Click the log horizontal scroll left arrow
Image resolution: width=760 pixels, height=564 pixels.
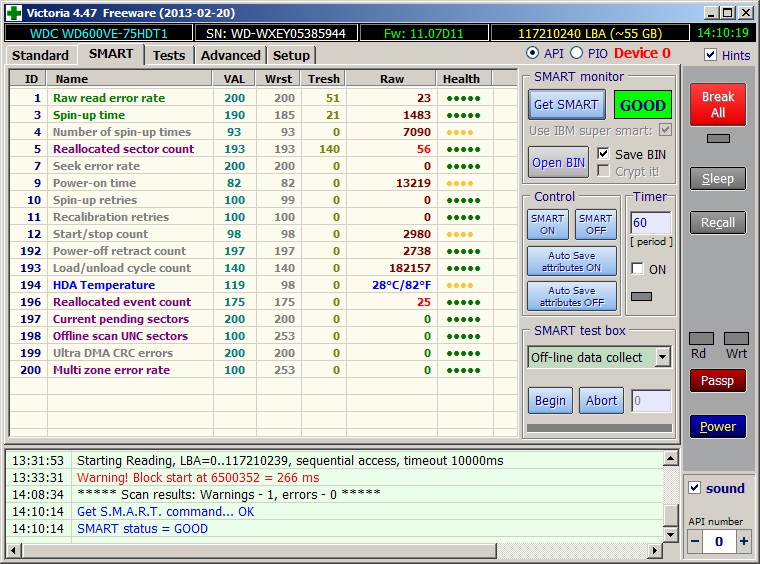click(13, 550)
